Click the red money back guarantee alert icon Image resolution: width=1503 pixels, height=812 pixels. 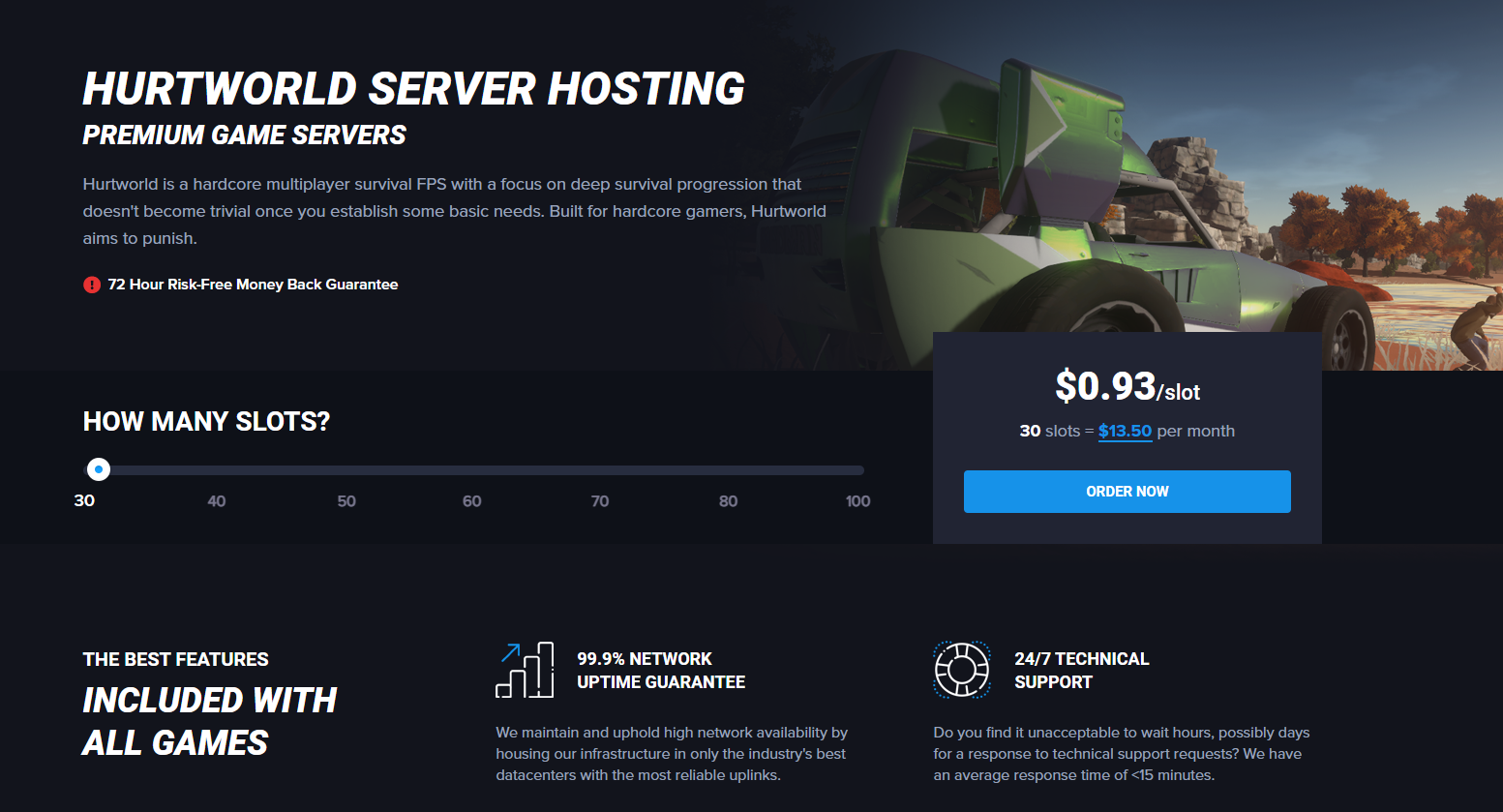[x=92, y=285]
